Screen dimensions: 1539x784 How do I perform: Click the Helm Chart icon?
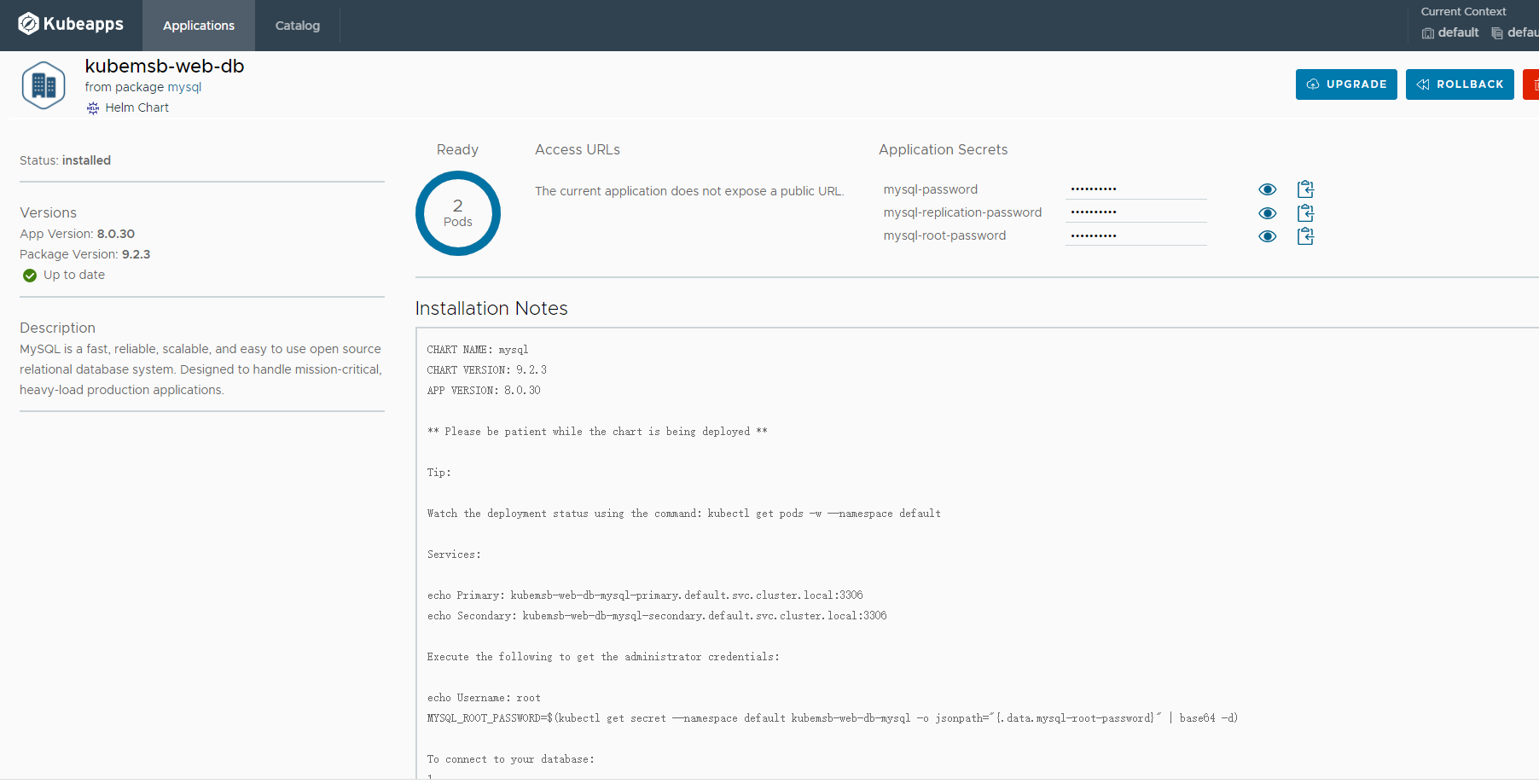[x=93, y=107]
